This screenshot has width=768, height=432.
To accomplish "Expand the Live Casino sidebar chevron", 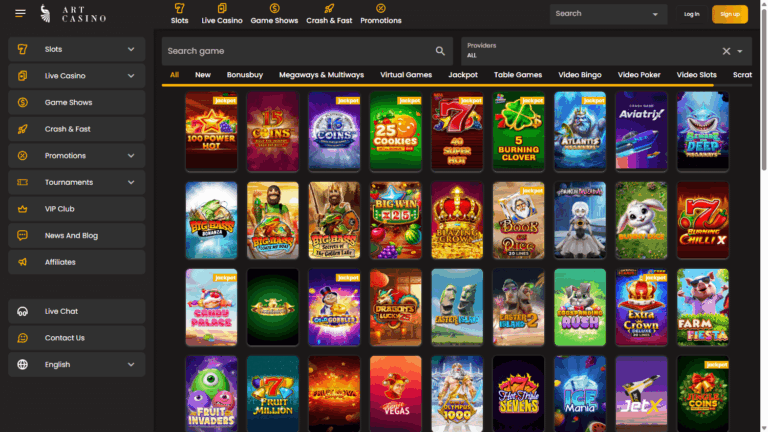I will 131,76.
